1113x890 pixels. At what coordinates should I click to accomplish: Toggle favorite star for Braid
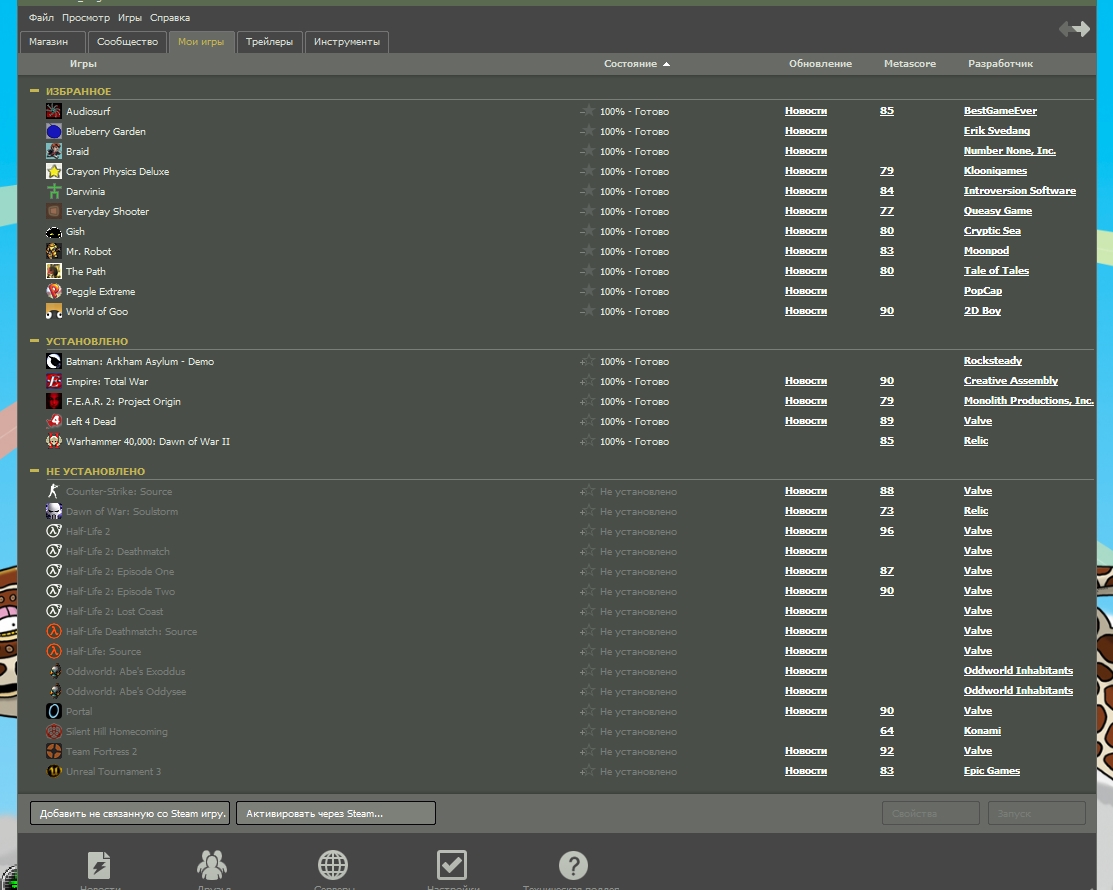[x=587, y=150]
